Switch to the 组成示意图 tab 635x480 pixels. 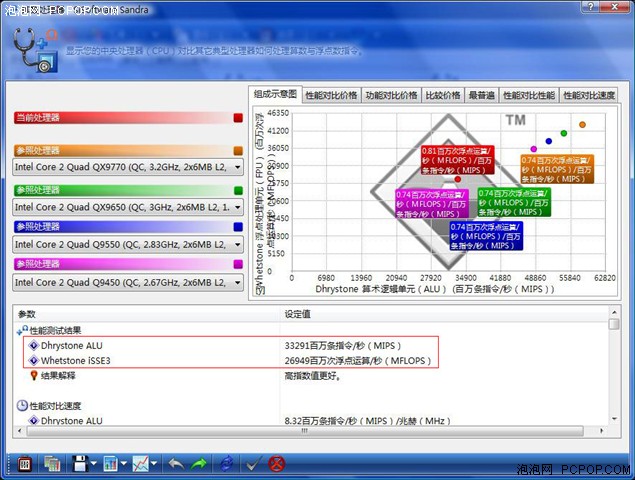tap(275, 94)
